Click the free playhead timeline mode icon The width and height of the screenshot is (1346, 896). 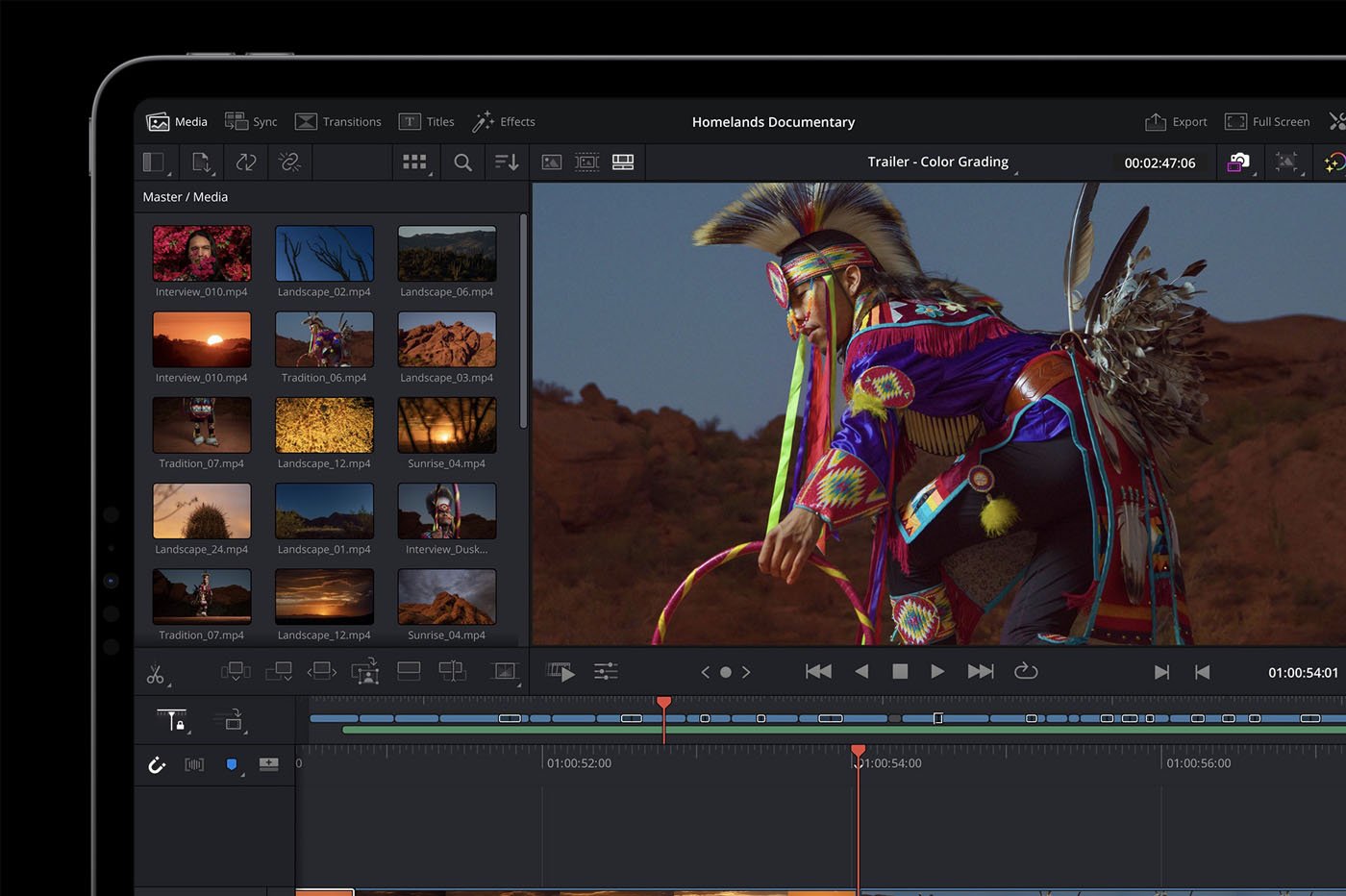click(232, 720)
